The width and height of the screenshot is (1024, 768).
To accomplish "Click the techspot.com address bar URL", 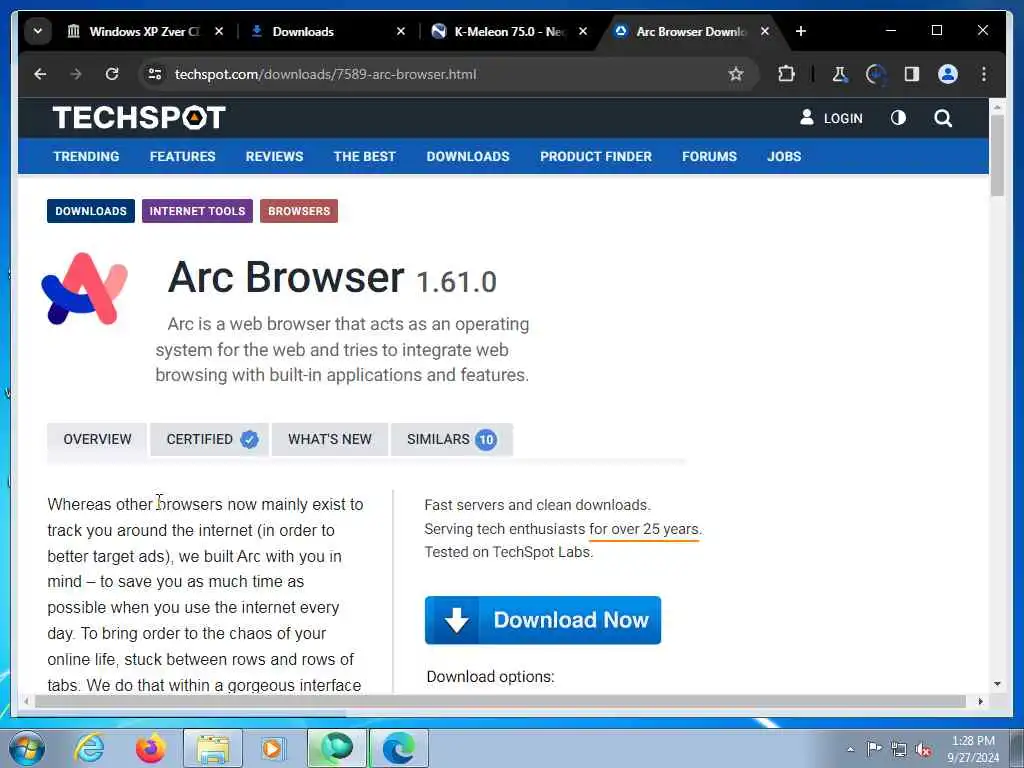I will (x=325, y=74).
